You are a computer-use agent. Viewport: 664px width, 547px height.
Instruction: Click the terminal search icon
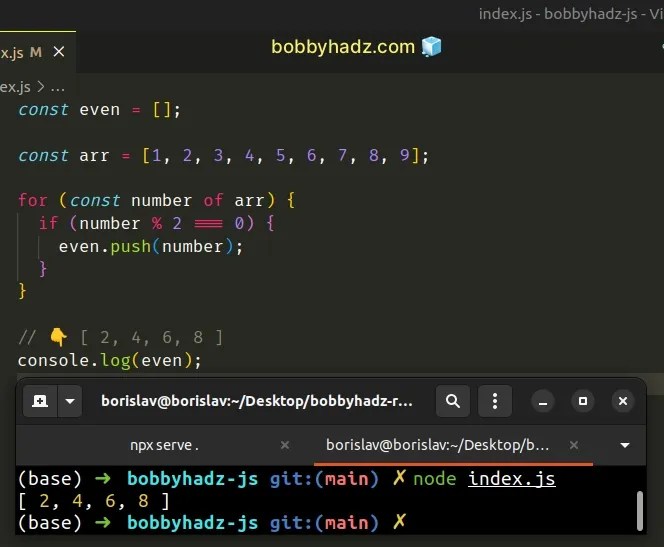453,401
